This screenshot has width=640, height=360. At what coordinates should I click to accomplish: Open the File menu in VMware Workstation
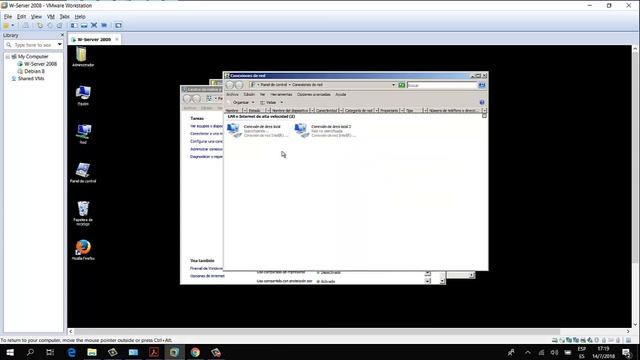[8, 17]
